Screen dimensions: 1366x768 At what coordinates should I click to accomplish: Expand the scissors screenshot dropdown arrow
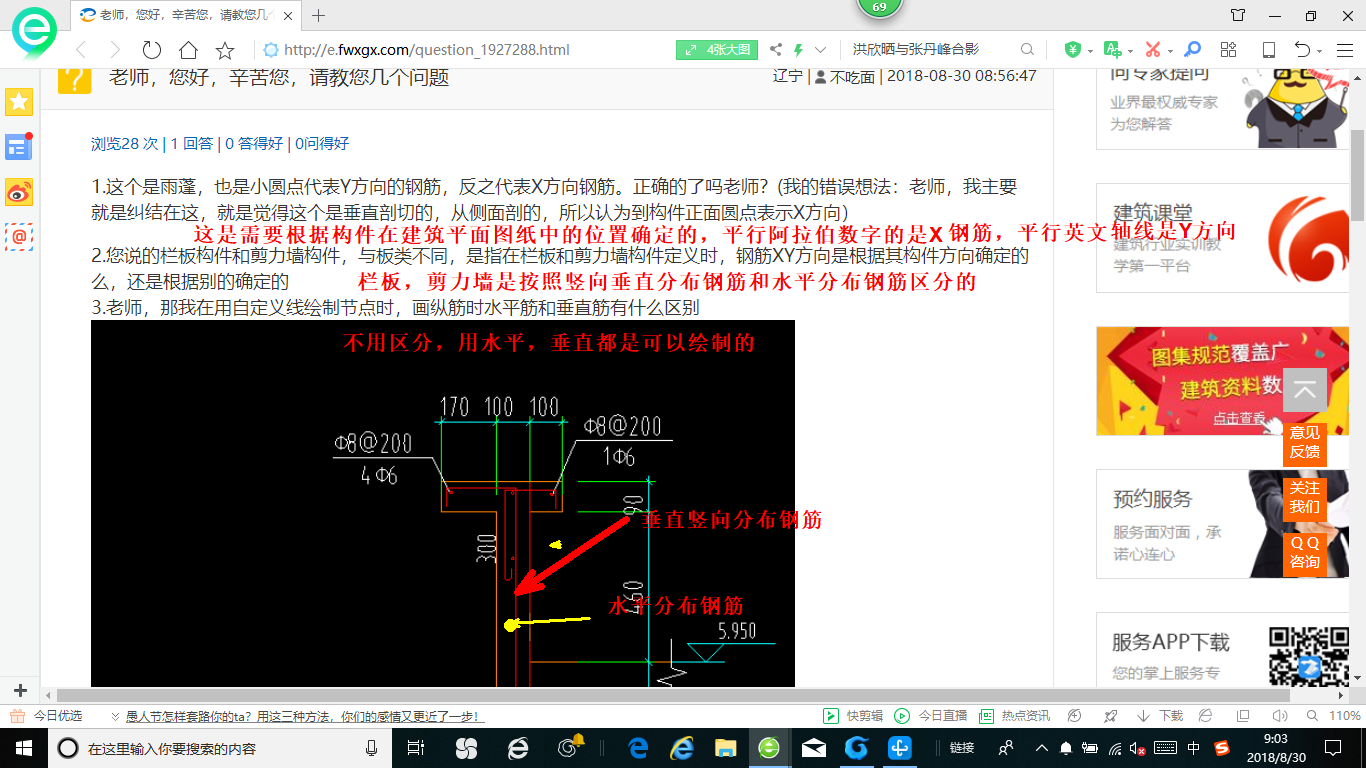1169,51
